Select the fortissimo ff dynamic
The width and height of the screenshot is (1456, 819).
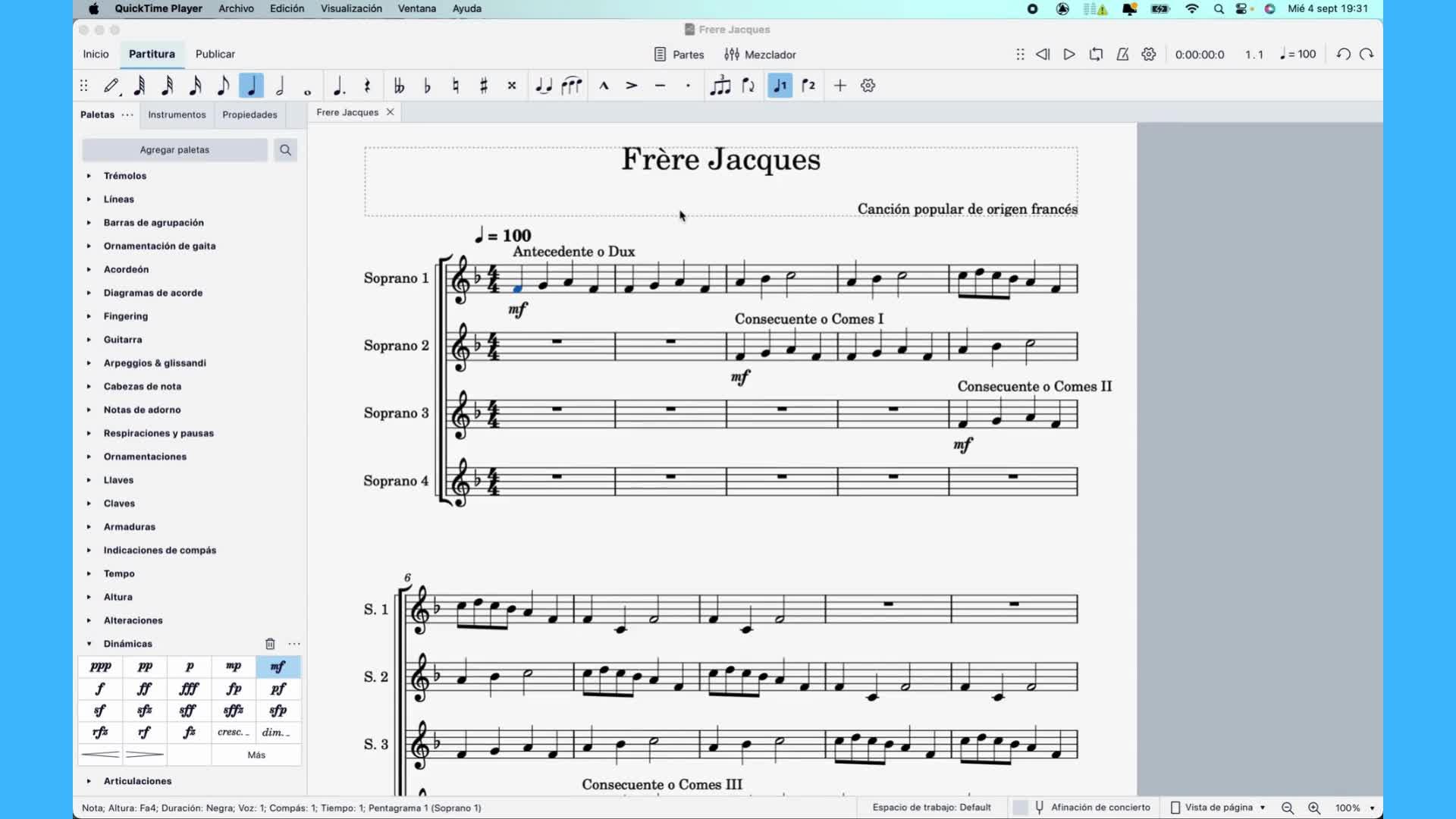[144, 689]
